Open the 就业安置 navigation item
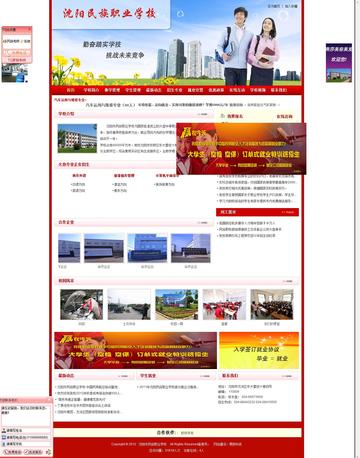The image size is (360, 458). point(195,90)
